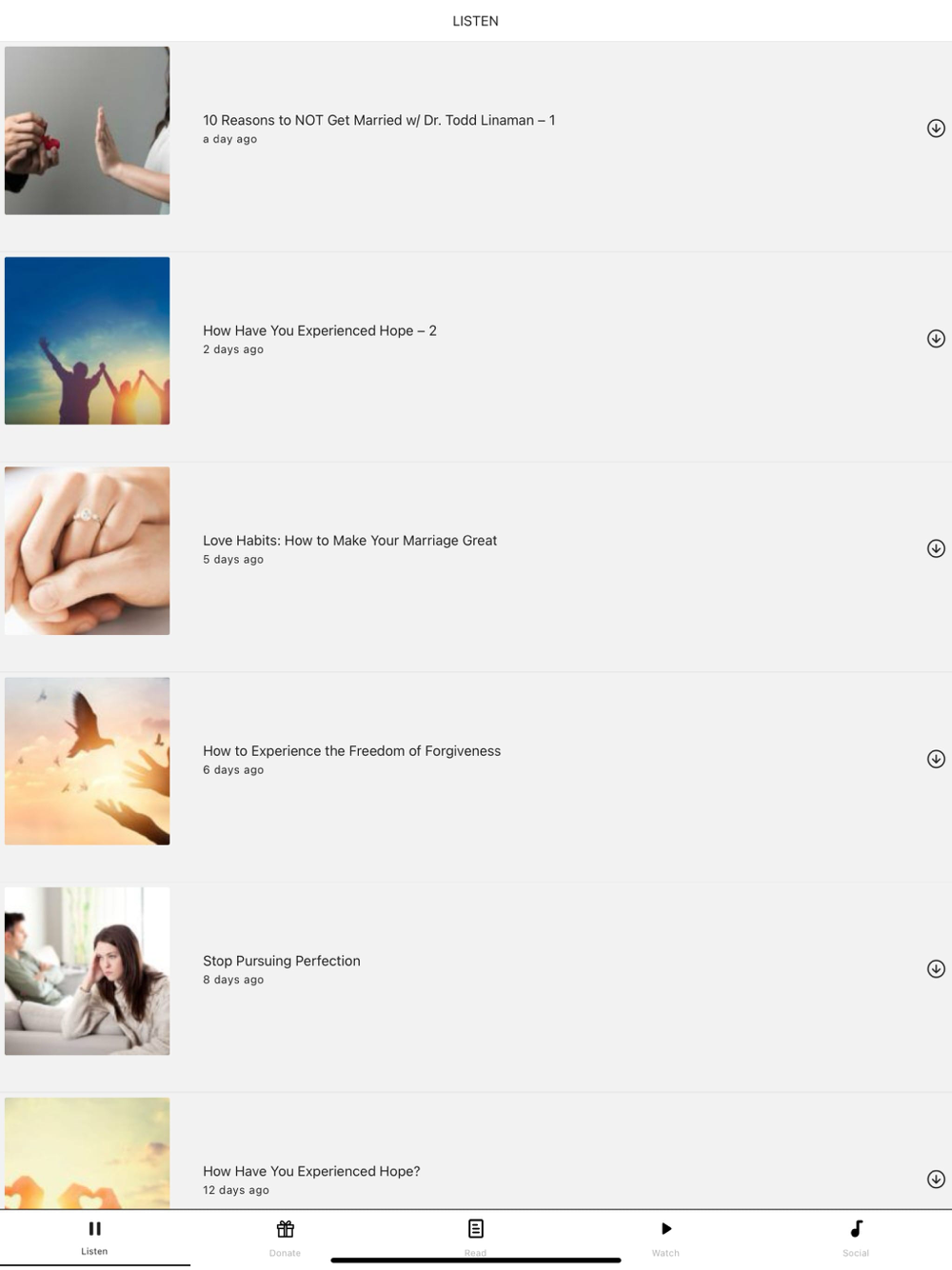Download Stop Pursuing Perfection episode
Viewport: 952px width, 1270px height.
click(x=936, y=969)
